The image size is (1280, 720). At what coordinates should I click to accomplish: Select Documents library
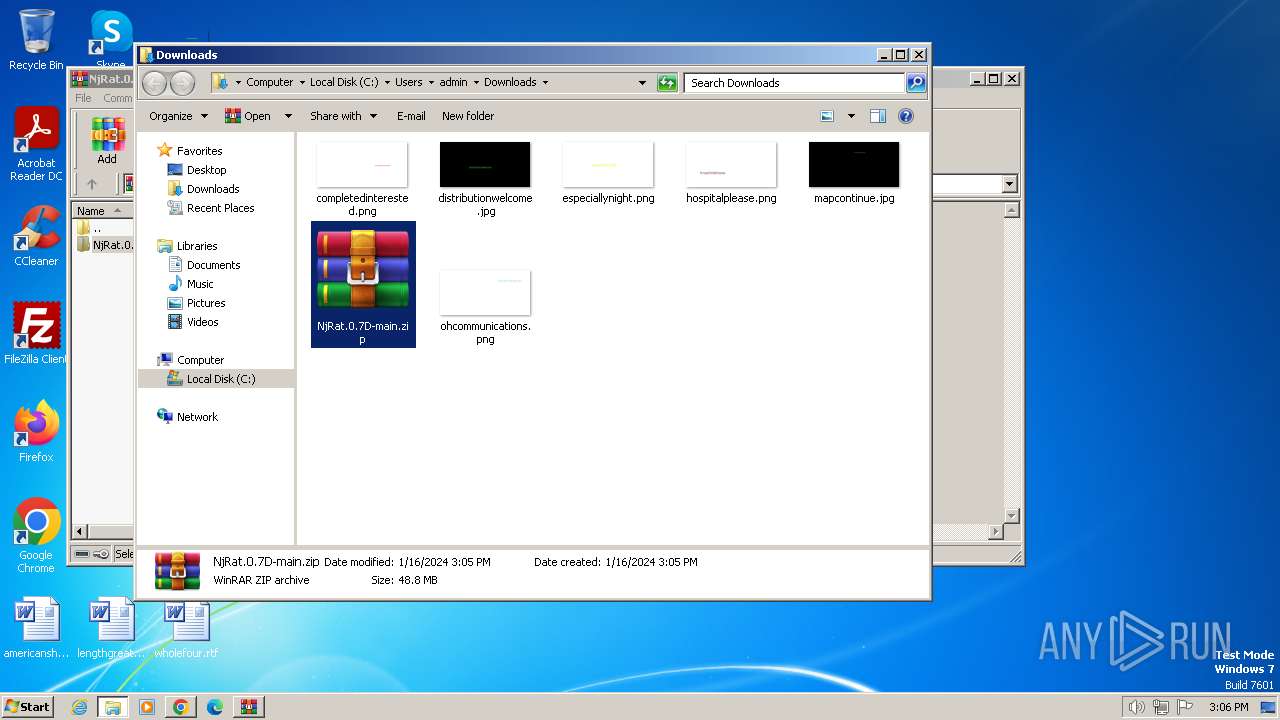(213, 265)
